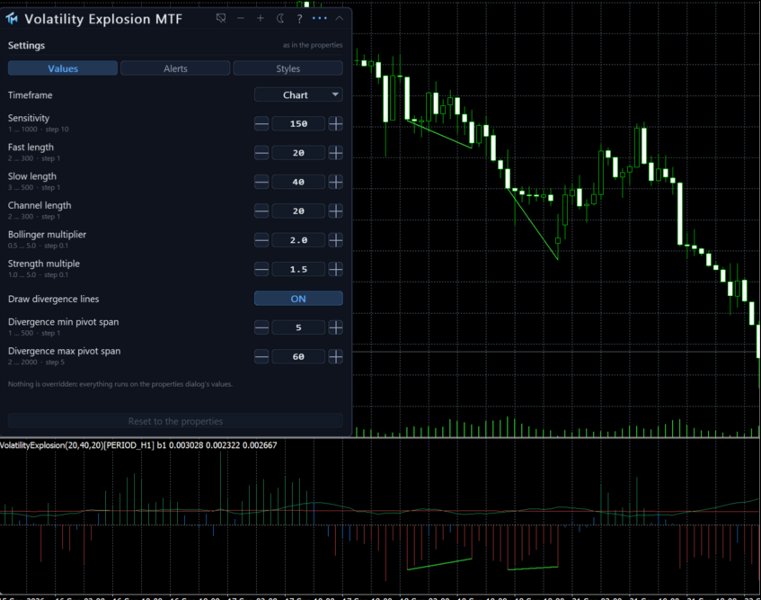Switch to the Alerts tab

pyautogui.click(x=175, y=68)
